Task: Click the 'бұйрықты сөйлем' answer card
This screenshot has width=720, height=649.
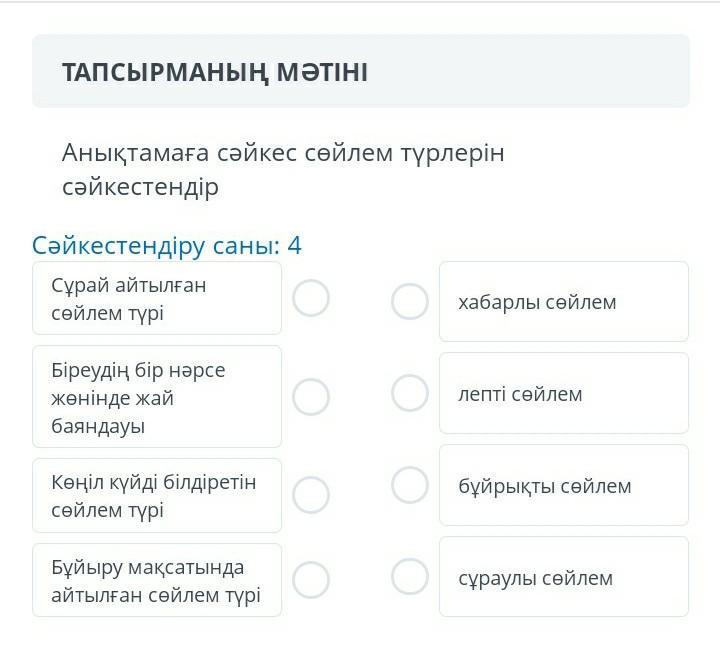Action: [563, 486]
